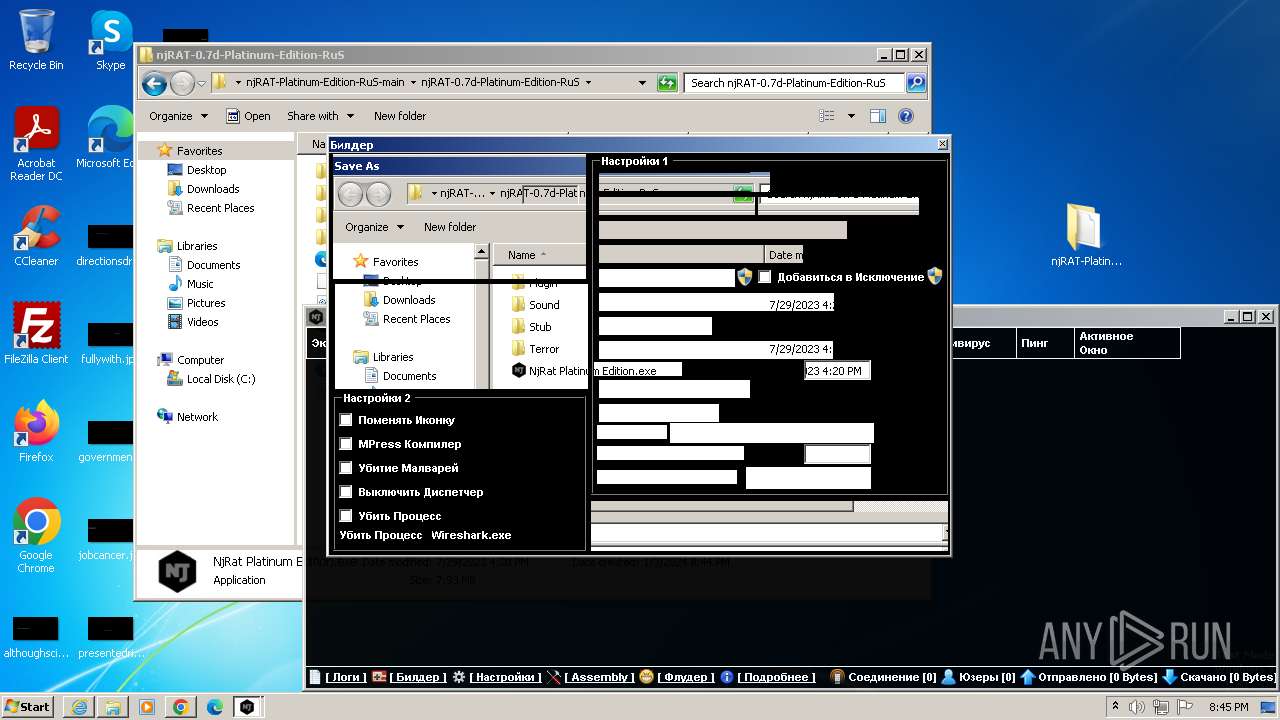The height and width of the screenshot is (720, 1280).
Task: Click the Windows Start button
Action: click(x=28, y=707)
